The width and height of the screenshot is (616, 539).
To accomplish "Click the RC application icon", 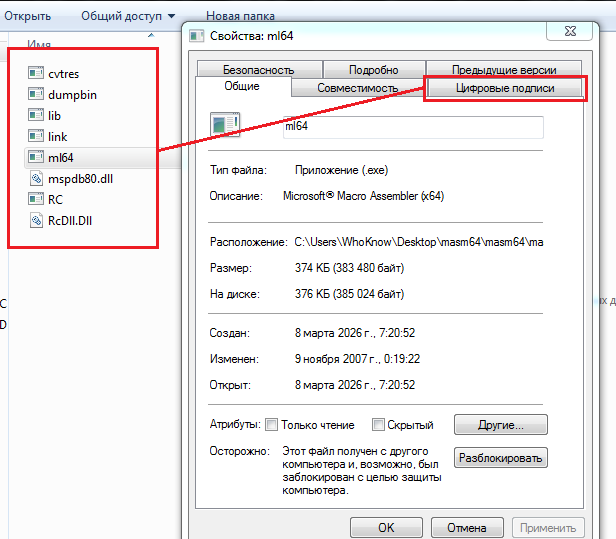I will pyautogui.click(x=36, y=199).
